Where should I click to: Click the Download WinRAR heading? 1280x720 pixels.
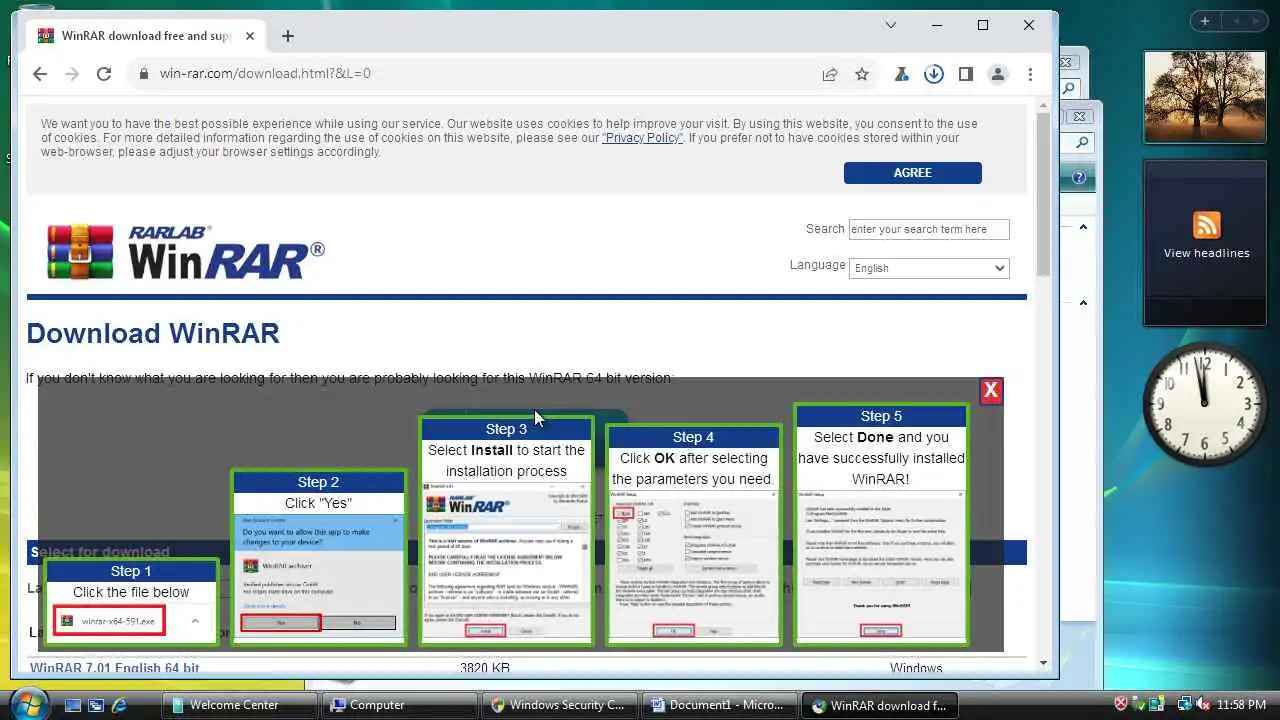pyautogui.click(x=153, y=334)
